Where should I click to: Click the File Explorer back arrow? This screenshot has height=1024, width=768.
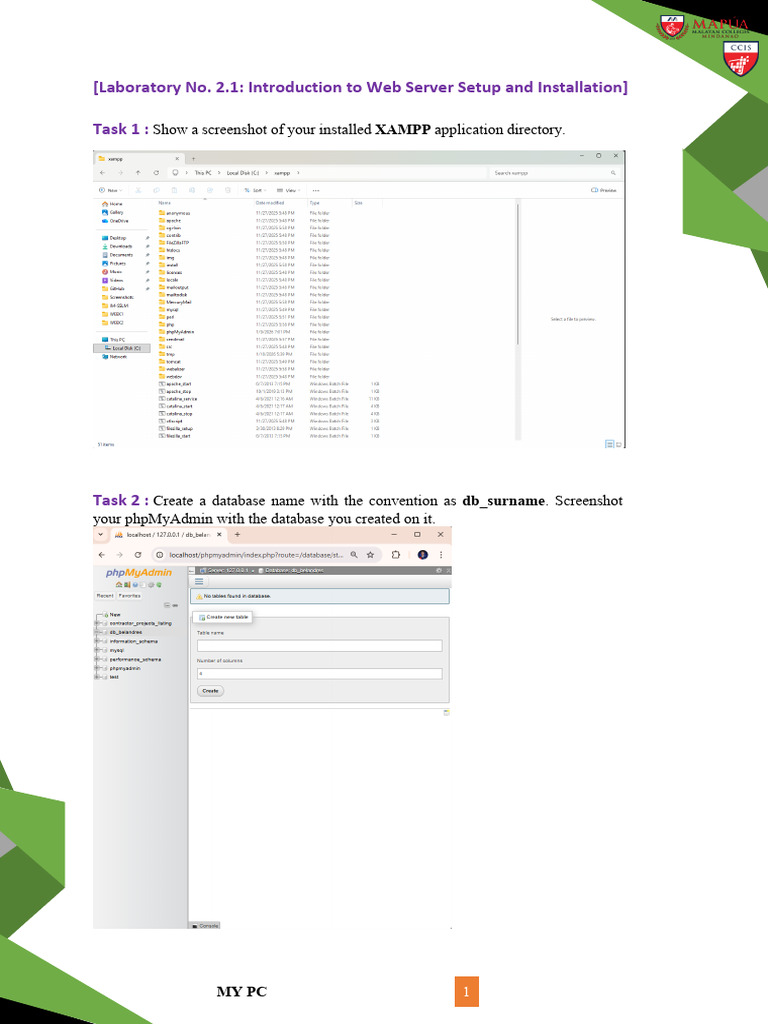[x=103, y=173]
